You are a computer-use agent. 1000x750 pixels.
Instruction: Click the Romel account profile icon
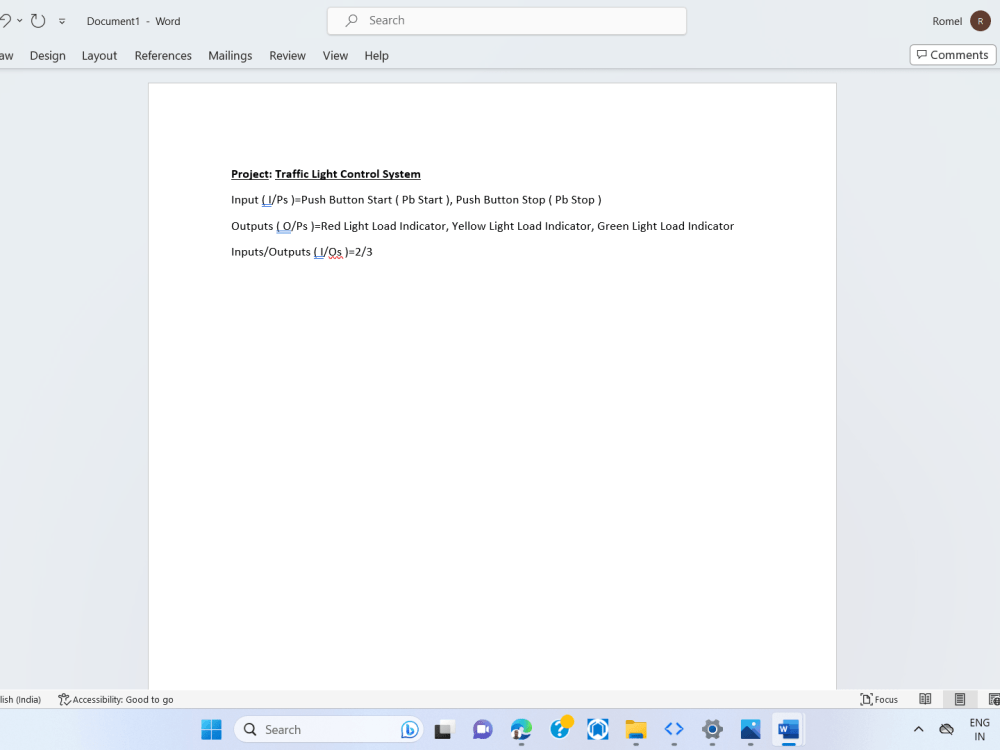tap(979, 20)
